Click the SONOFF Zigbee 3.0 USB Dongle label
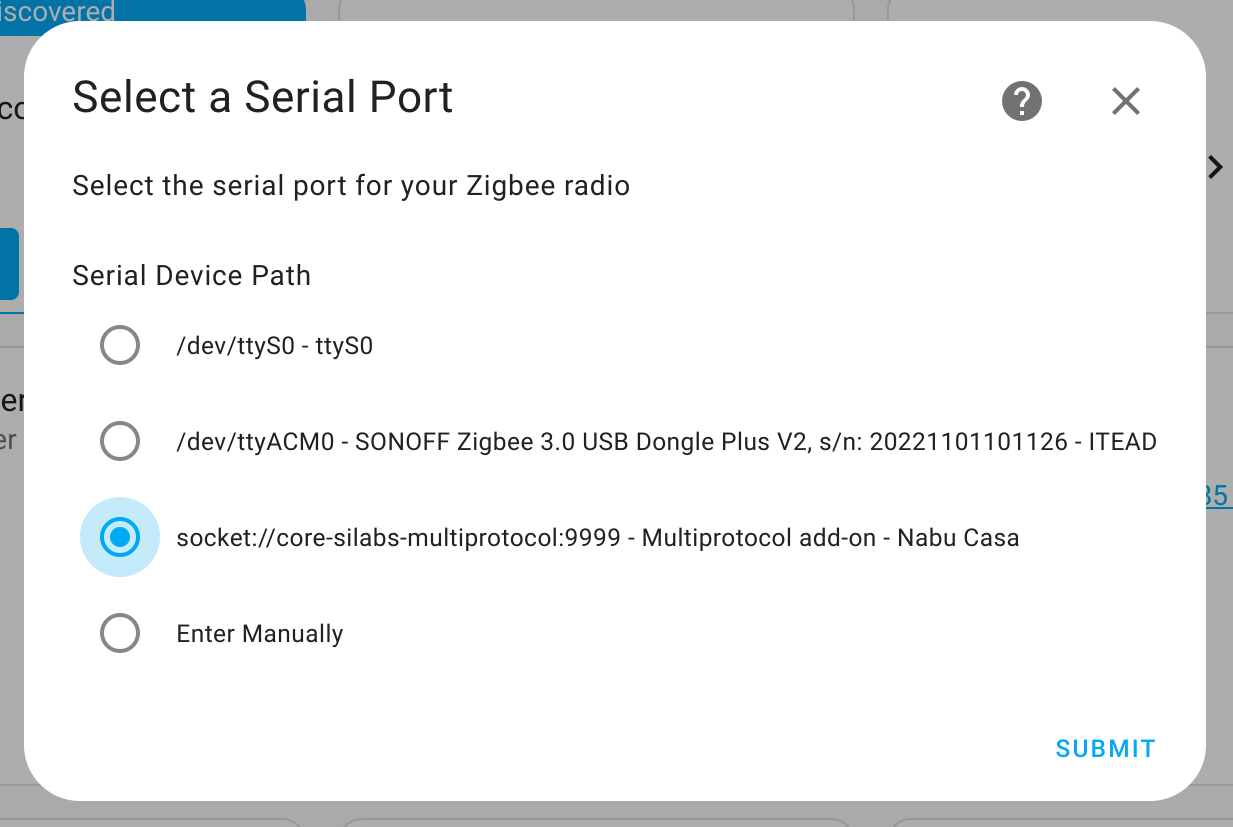The image size is (1233, 827). click(666, 441)
